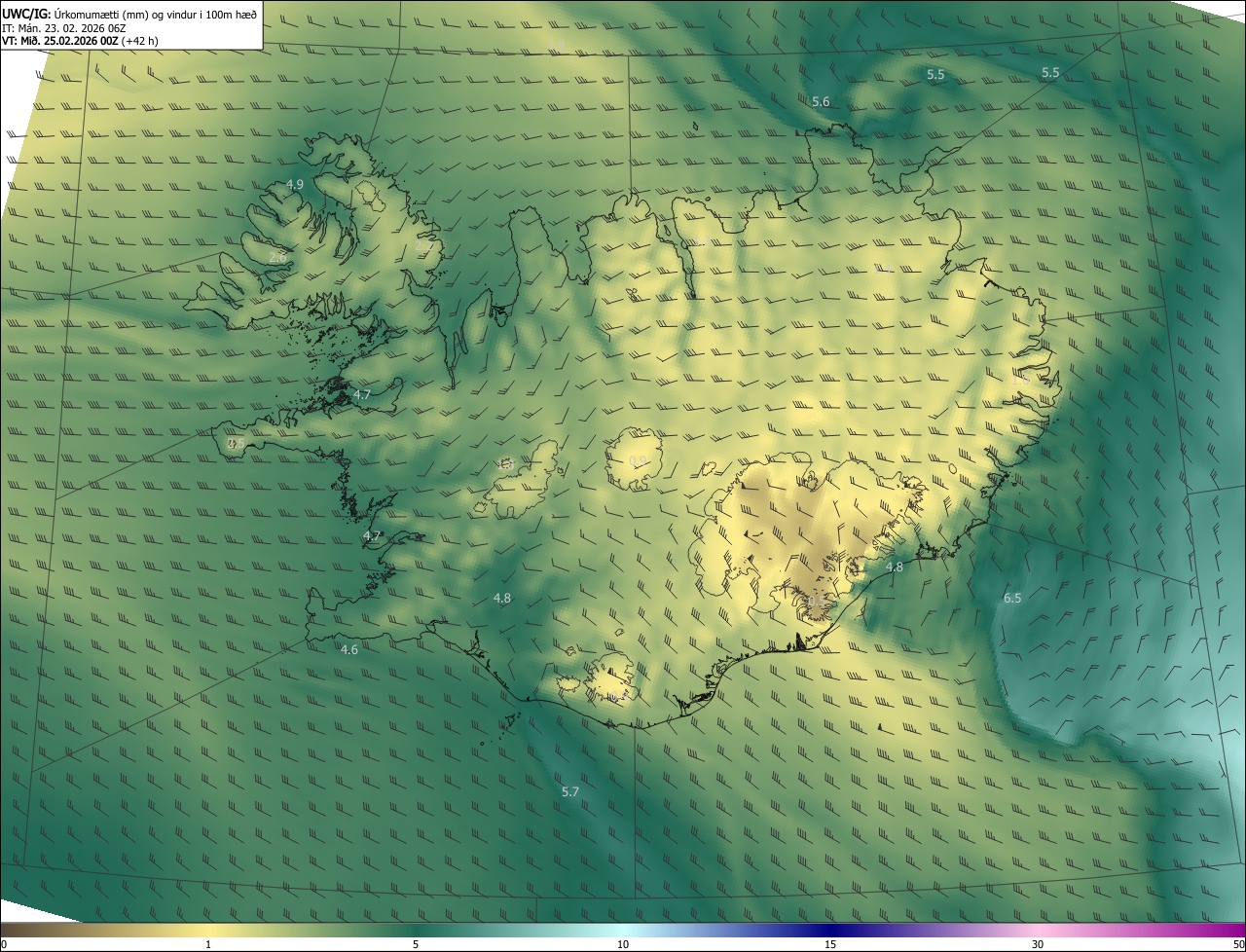Click the 'VT: Mið. 25.02.2026 00Z (+42 h)' line
The width and height of the screenshot is (1246, 952).
pyautogui.click(x=80, y=41)
